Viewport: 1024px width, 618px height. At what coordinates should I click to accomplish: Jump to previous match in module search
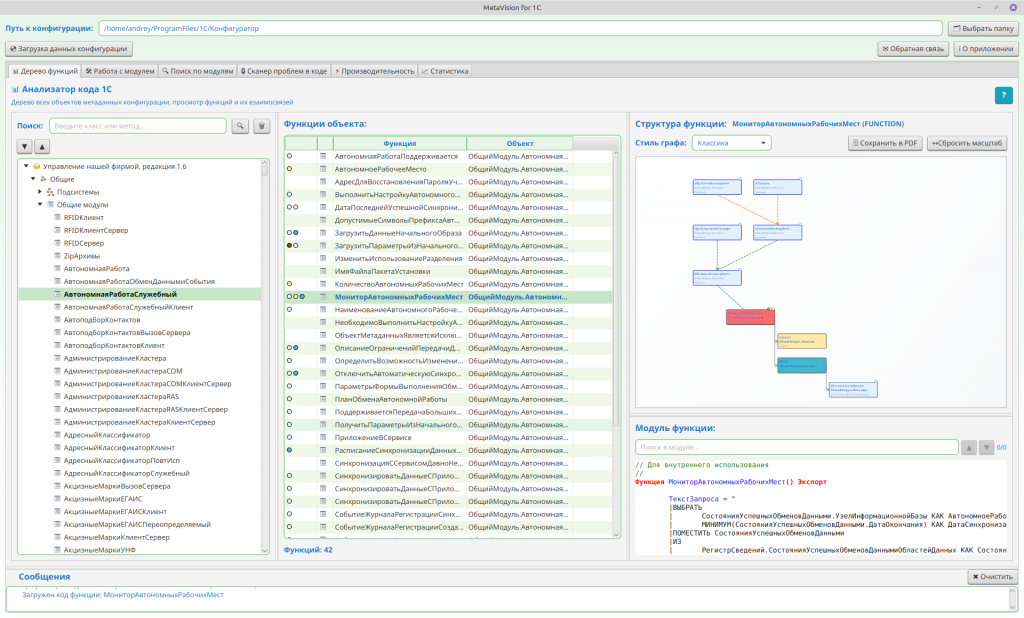[x=968, y=447]
